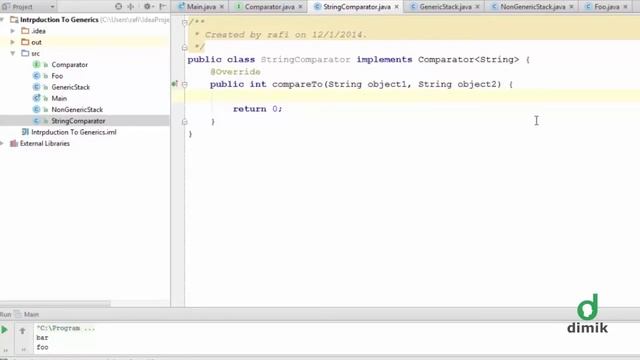The width and height of the screenshot is (640, 360).
Task: Switch to the Foo.java tab
Action: click(607, 7)
